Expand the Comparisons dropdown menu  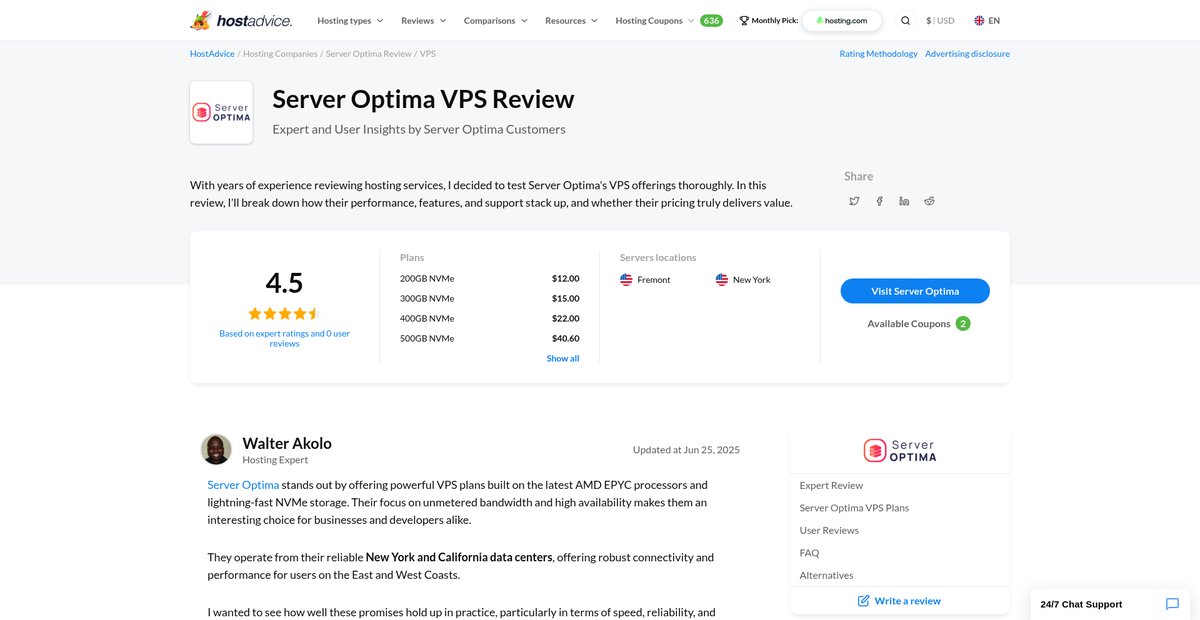point(496,20)
